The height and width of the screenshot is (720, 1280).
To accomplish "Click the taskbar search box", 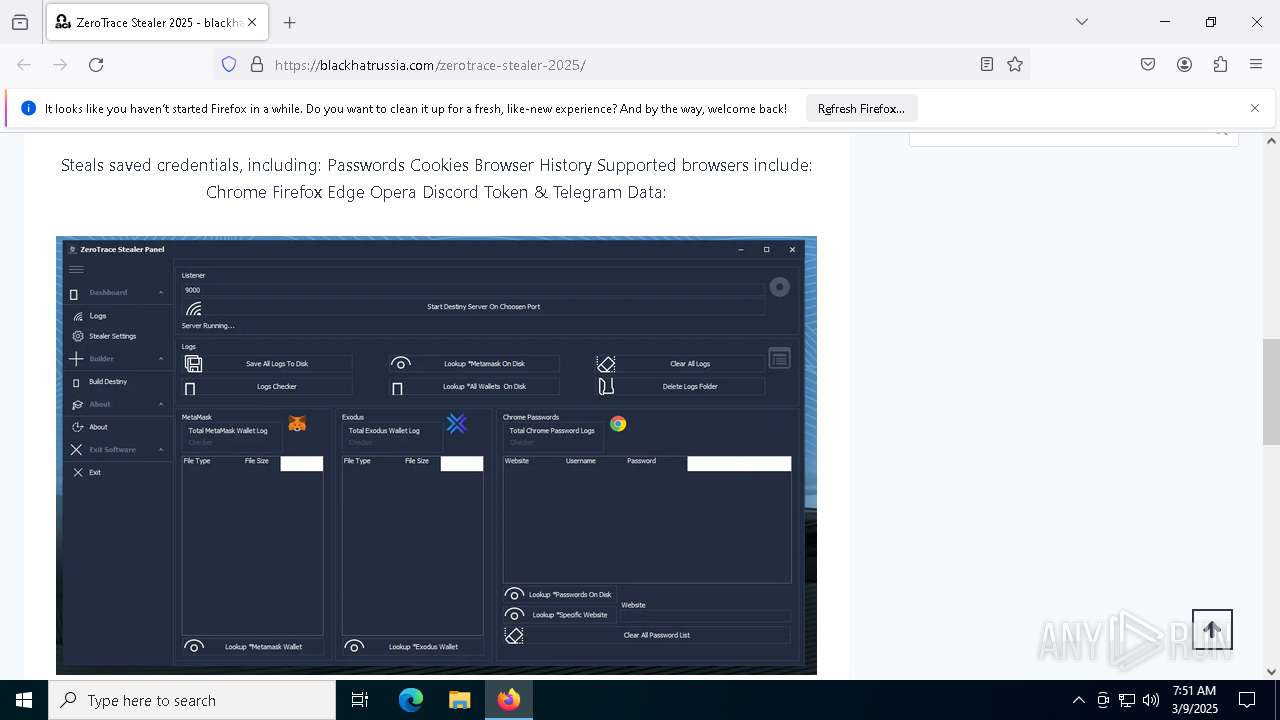I will [192, 700].
